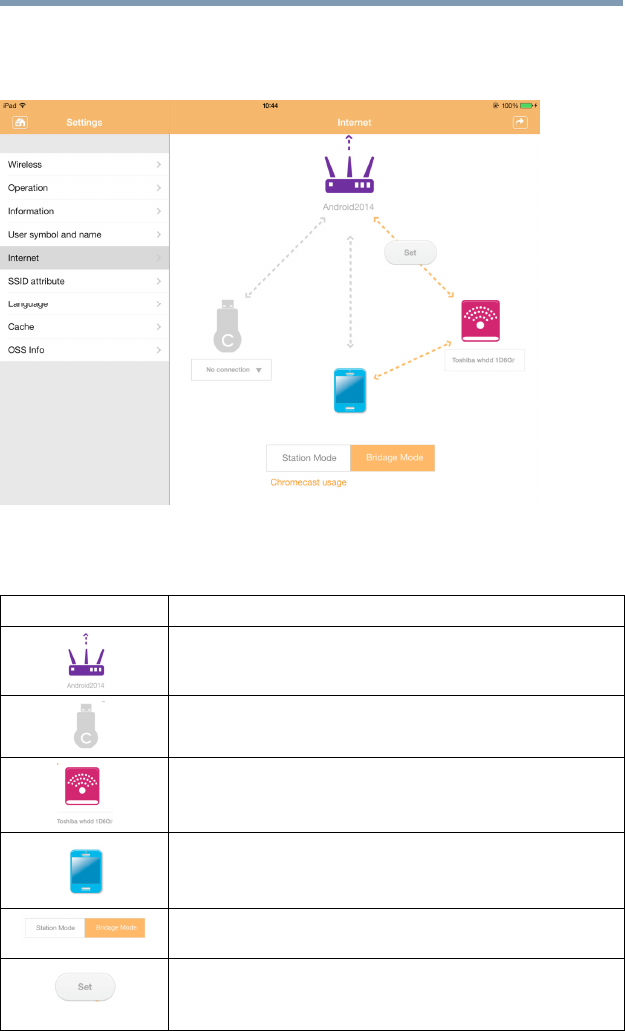Click the blue phone icon in legend table
Viewport: 625px width, 1031px height.
click(x=87, y=872)
